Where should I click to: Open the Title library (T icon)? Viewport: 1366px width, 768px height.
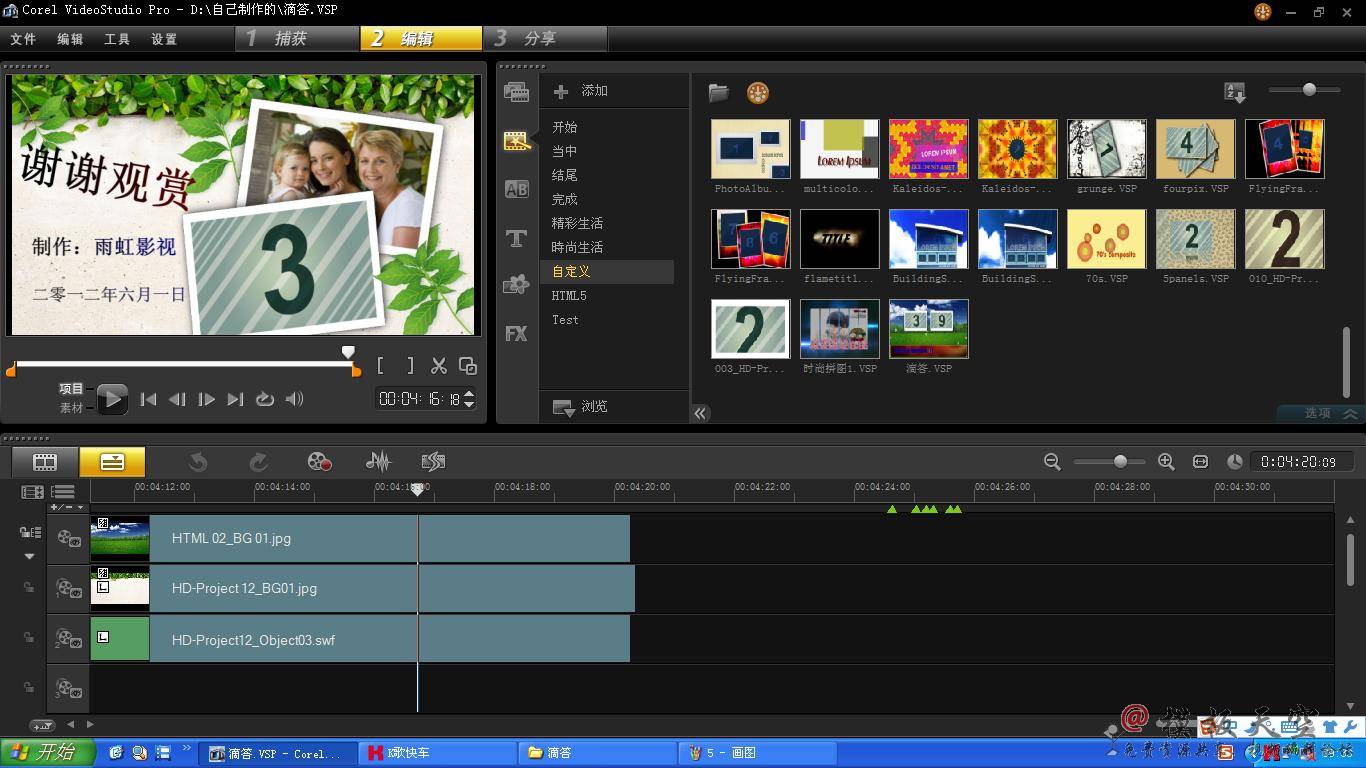coord(516,238)
